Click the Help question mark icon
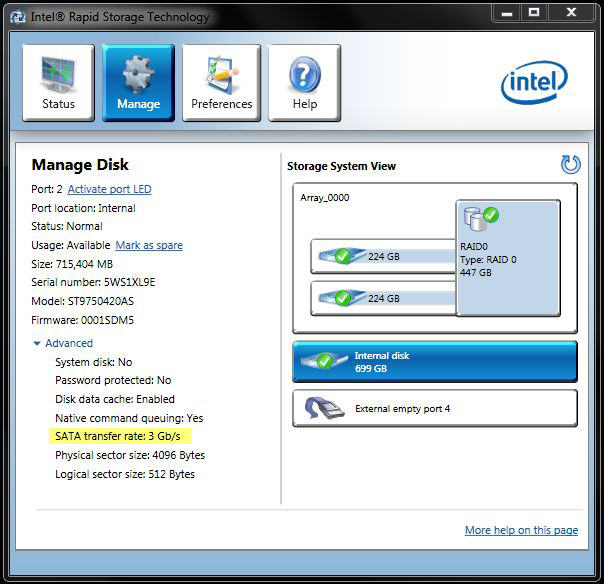Screen dimensions: 604x584 [304, 74]
